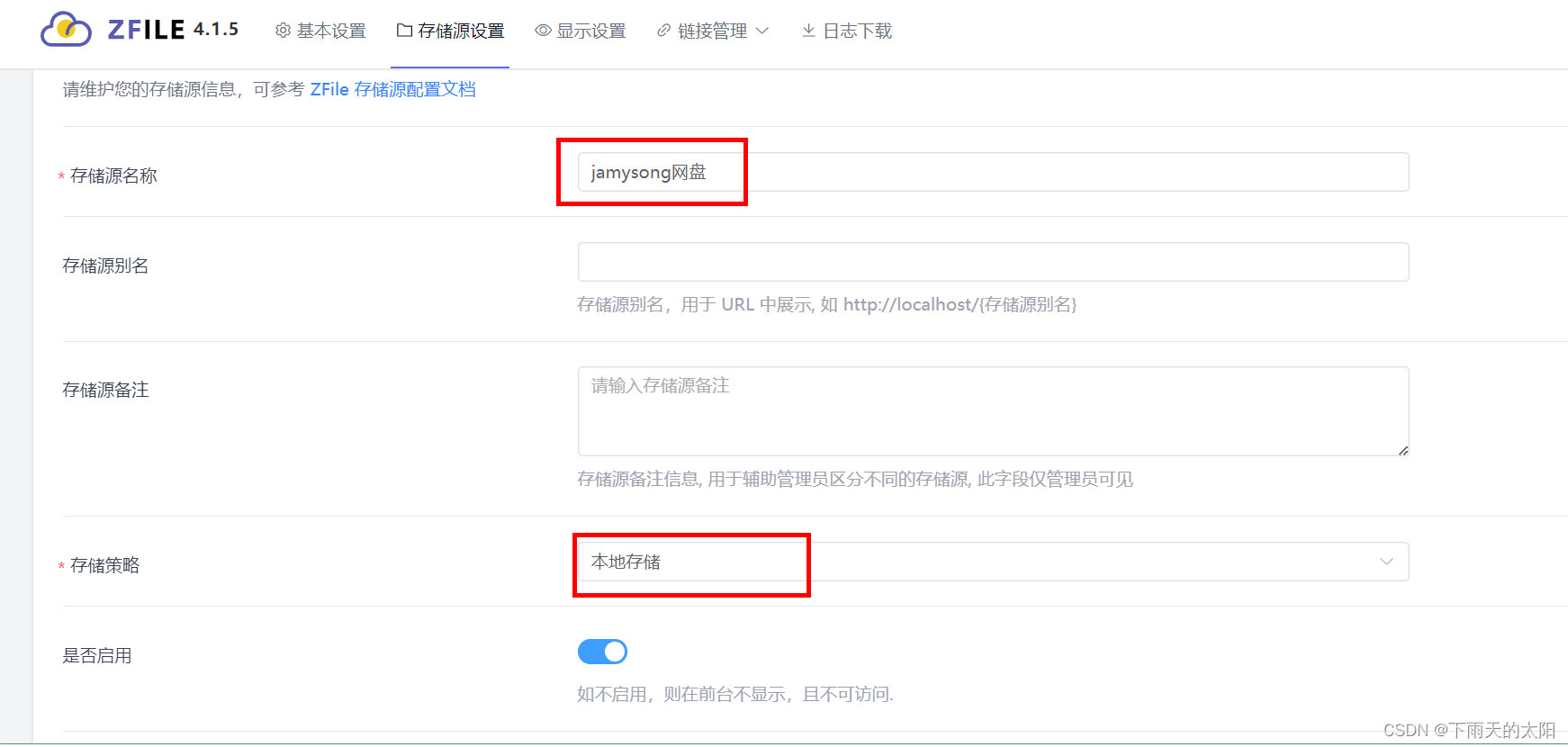
Task: Focus the 存储源别名 input field
Action: [993, 262]
